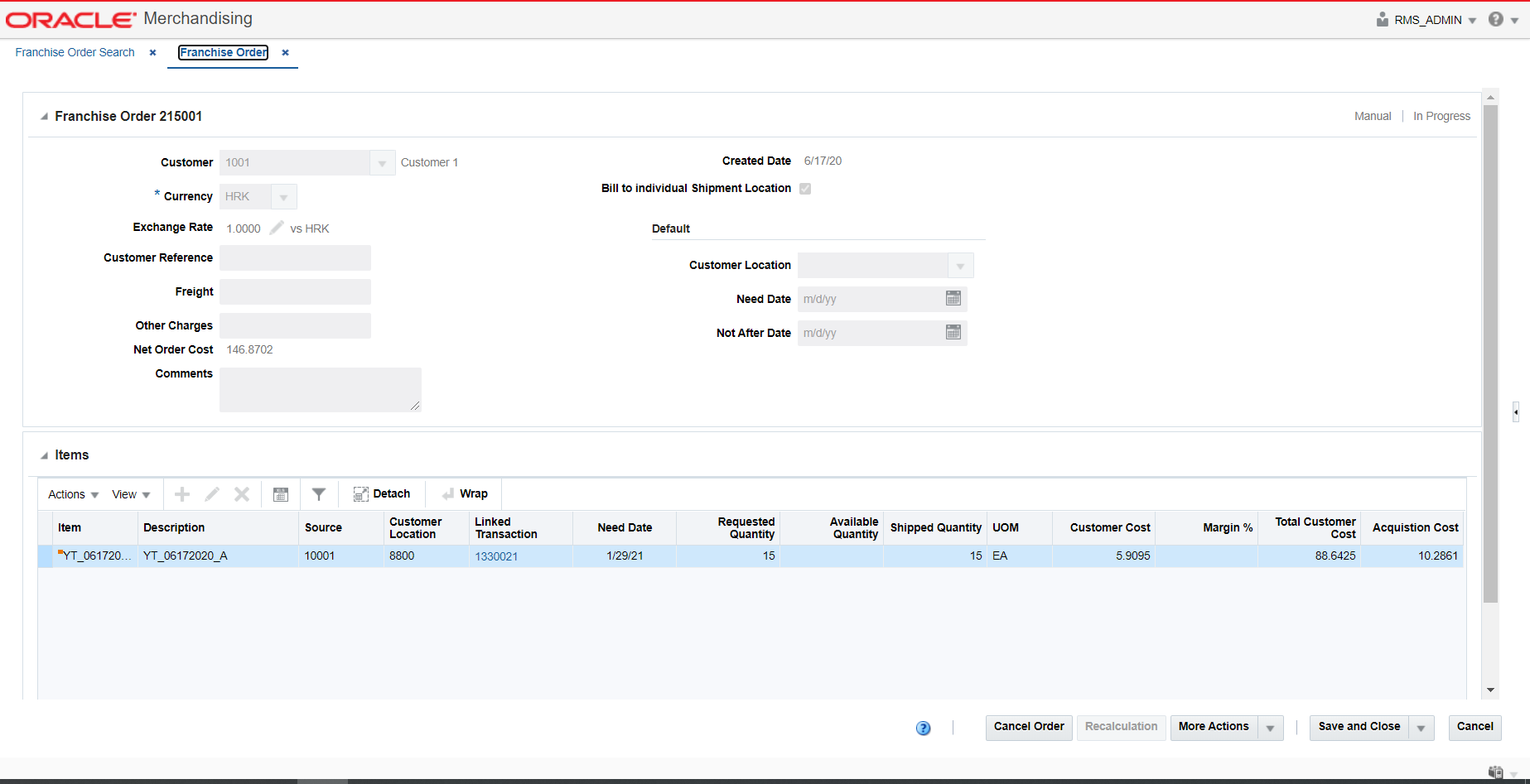The height and width of the screenshot is (784, 1530).
Task: Select the YT_06172020_A description cell
Action: [x=218, y=556]
